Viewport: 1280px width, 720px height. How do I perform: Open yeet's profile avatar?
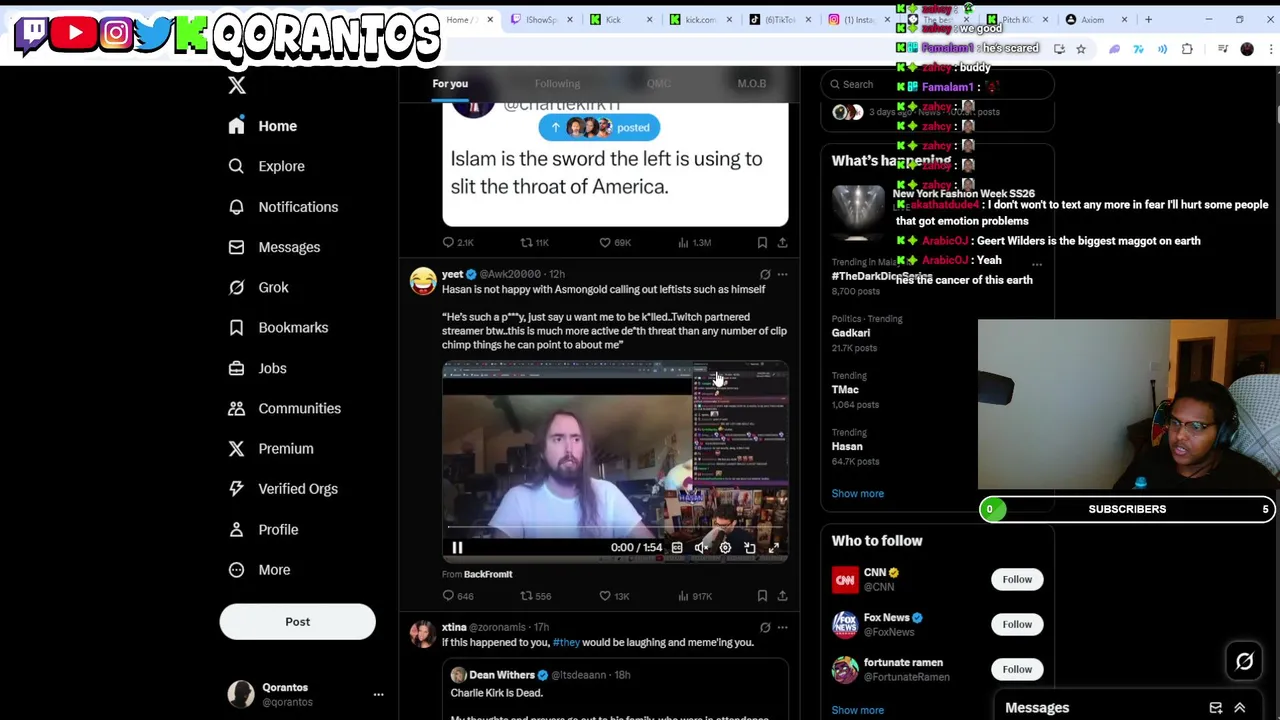click(x=423, y=281)
